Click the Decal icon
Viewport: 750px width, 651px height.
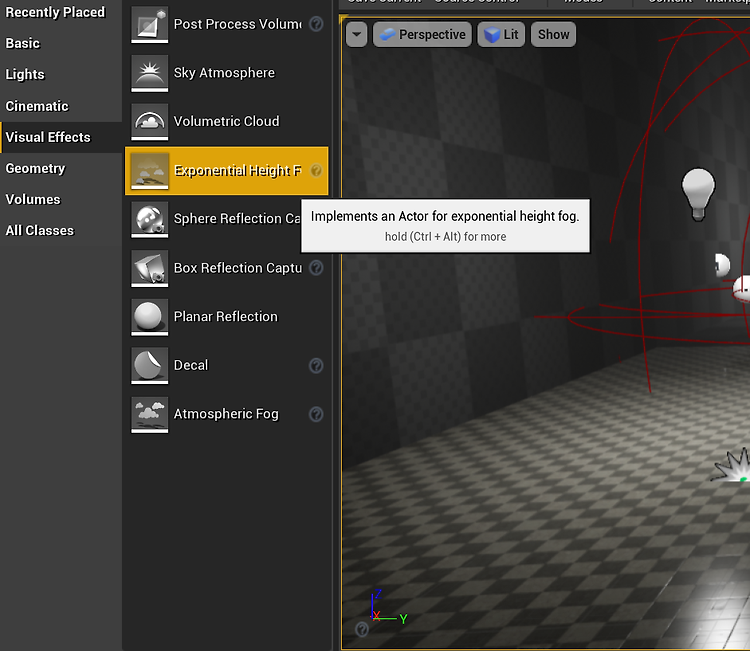click(x=150, y=365)
